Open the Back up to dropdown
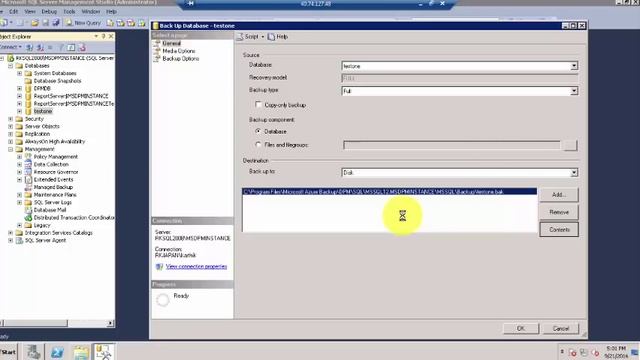The width and height of the screenshot is (640, 360). click(574, 173)
